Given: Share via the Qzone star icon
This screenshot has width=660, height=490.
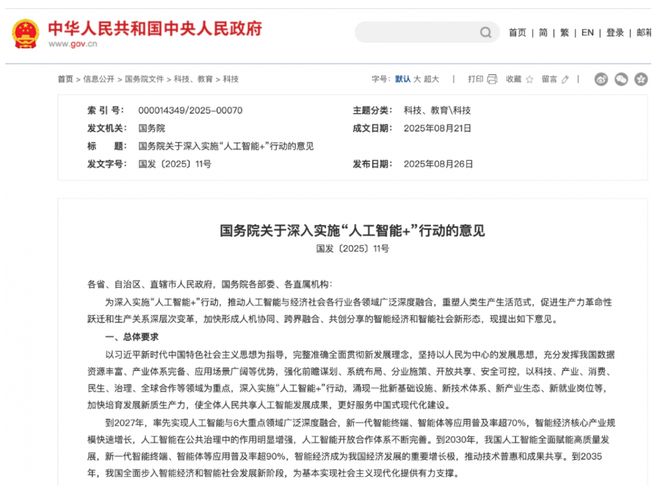Looking at the screenshot, I should [x=641, y=79].
